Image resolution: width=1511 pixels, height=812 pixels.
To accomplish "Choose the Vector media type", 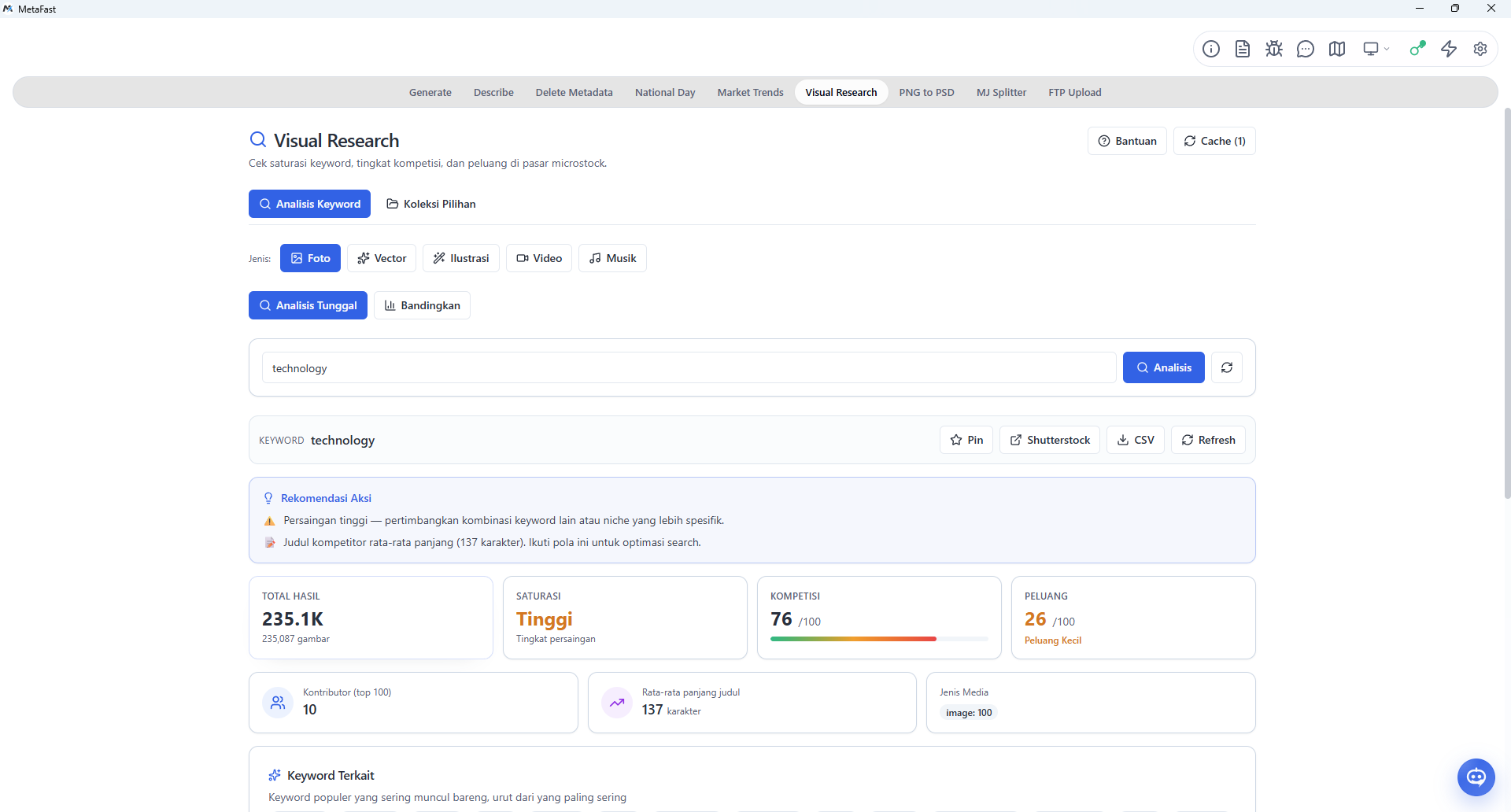I will [382, 258].
